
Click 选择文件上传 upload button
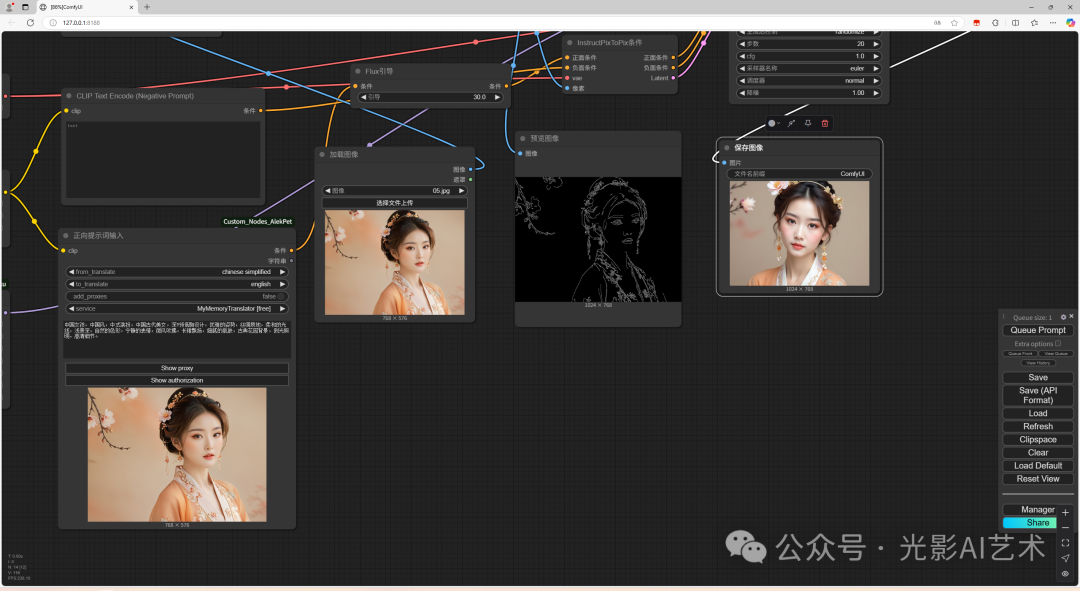click(395, 203)
